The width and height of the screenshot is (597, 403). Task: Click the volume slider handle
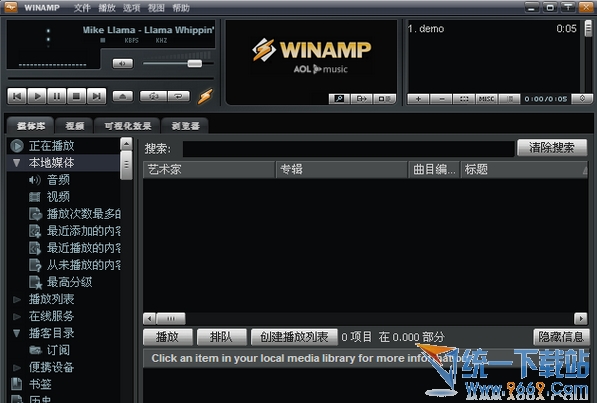pyautogui.click(x=195, y=63)
